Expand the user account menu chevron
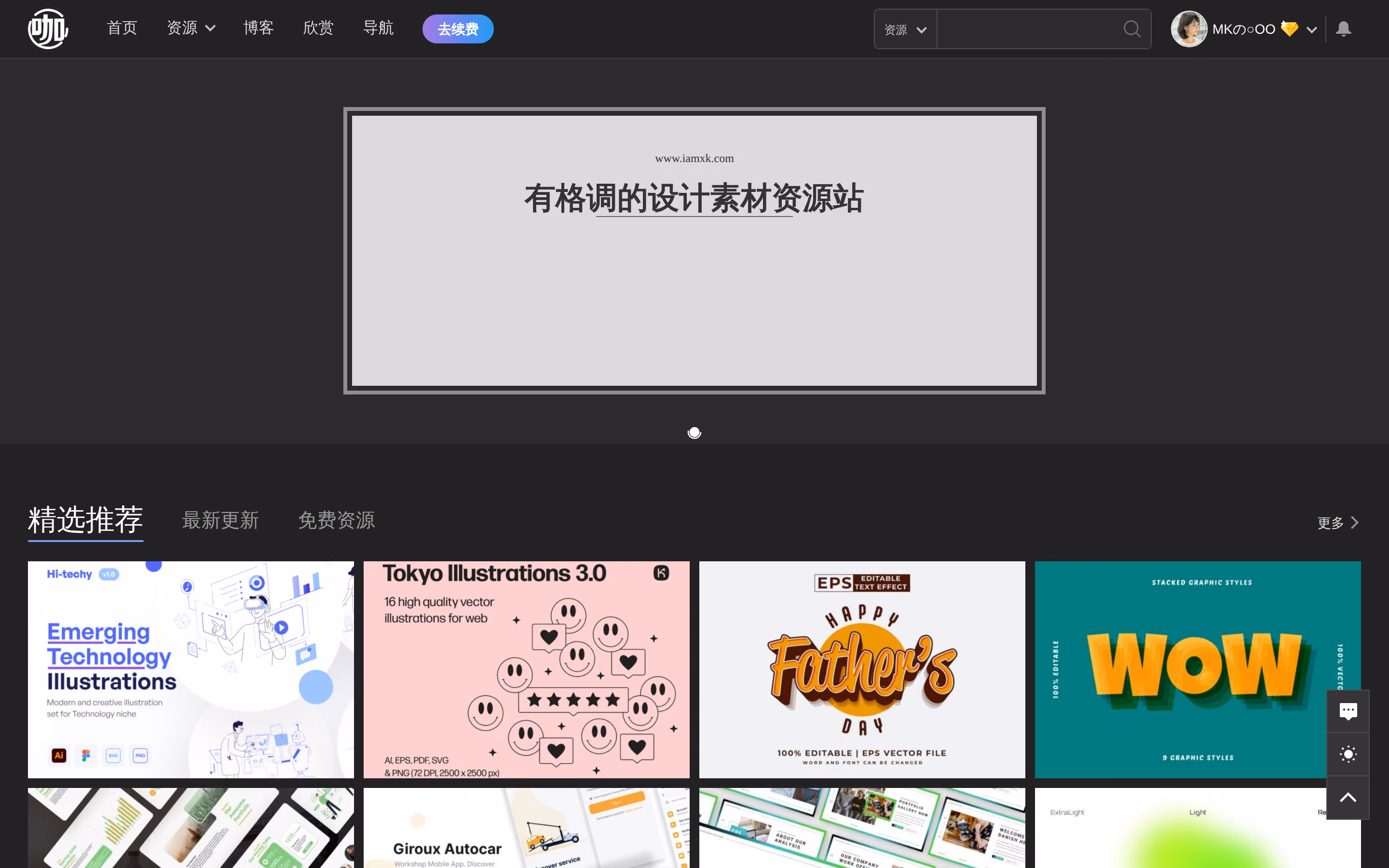 pyautogui.click(x=1311, y=30)
